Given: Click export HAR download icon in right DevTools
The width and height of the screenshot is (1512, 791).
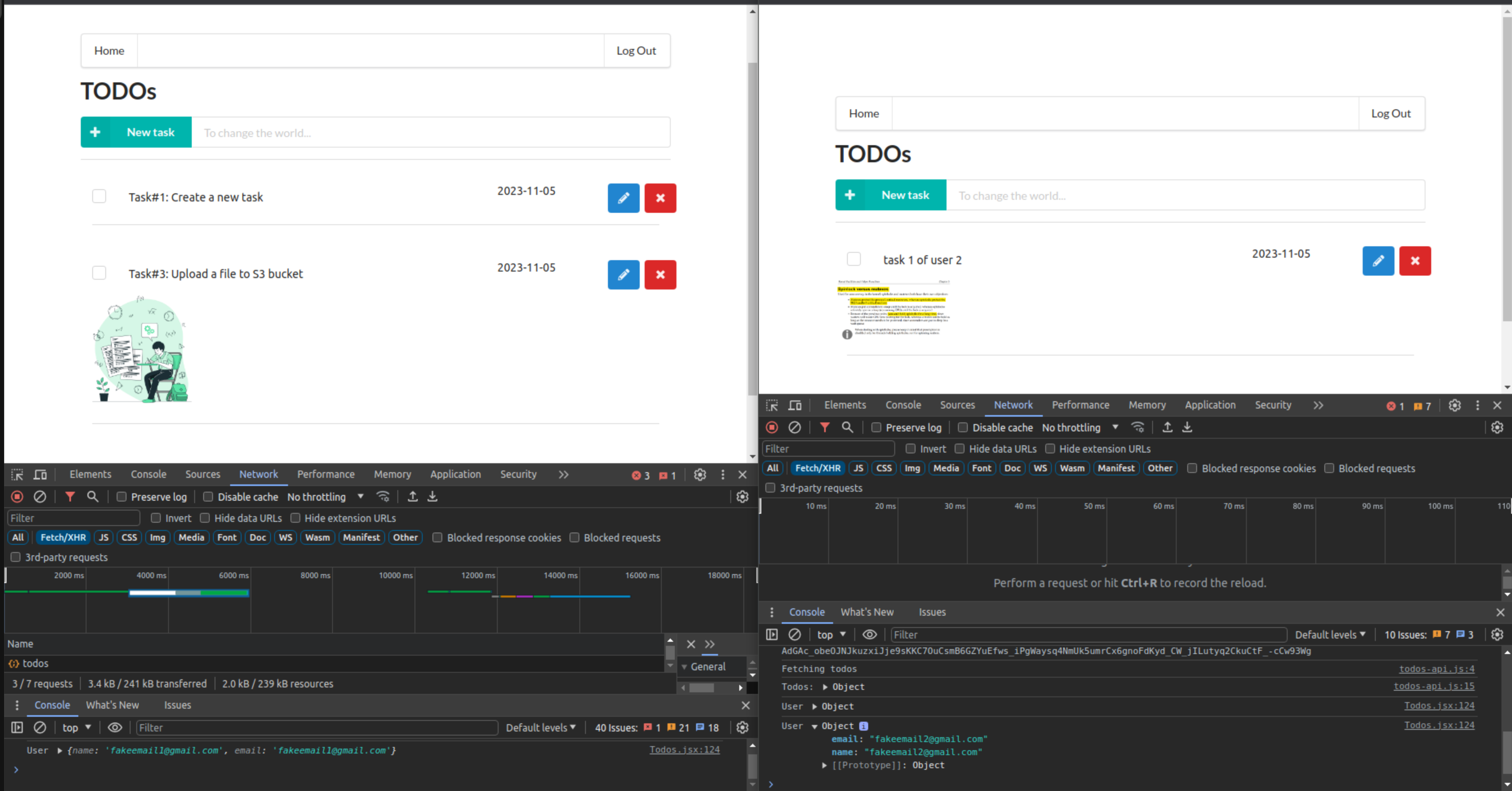Looking at the screenshot, I should 1187,428.
